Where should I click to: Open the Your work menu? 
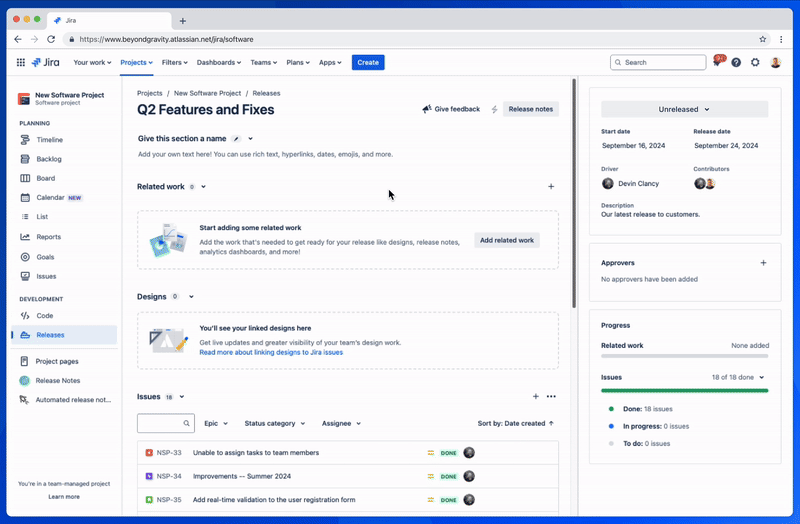92,62
